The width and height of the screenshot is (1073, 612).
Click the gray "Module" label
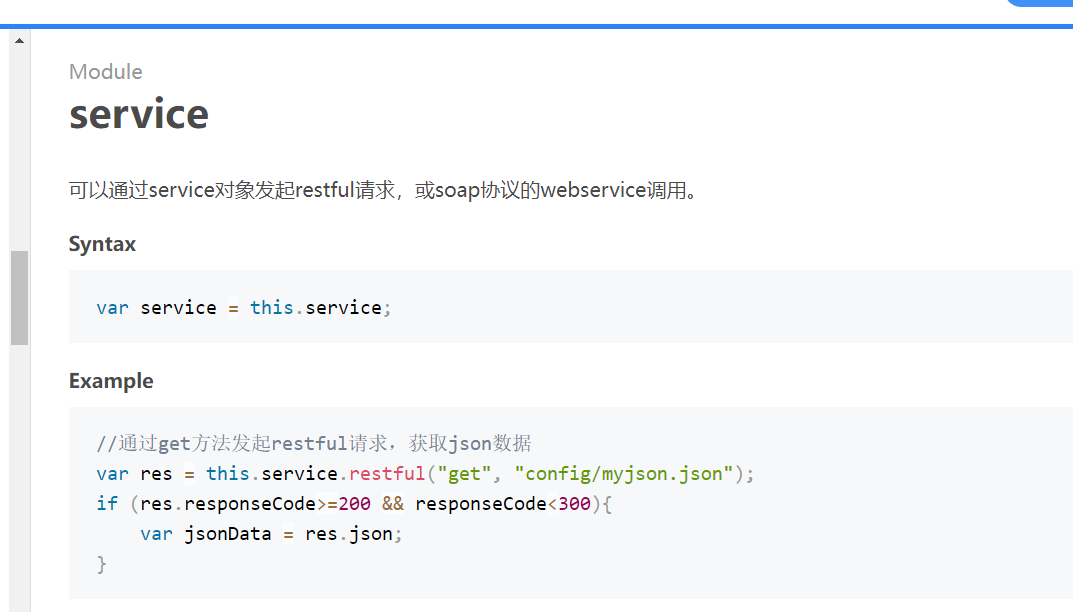click(105, 72)
